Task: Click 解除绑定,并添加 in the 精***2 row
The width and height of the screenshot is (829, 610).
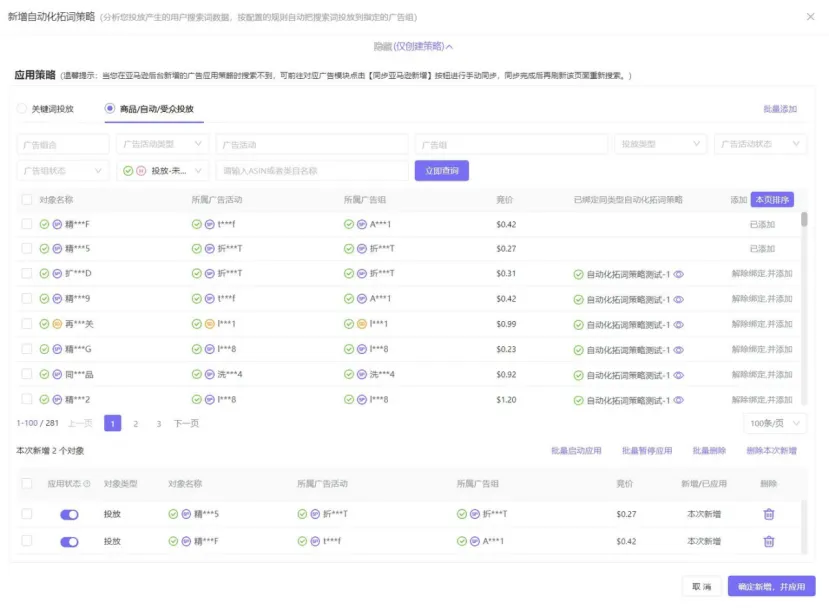Action: [762, 400]
